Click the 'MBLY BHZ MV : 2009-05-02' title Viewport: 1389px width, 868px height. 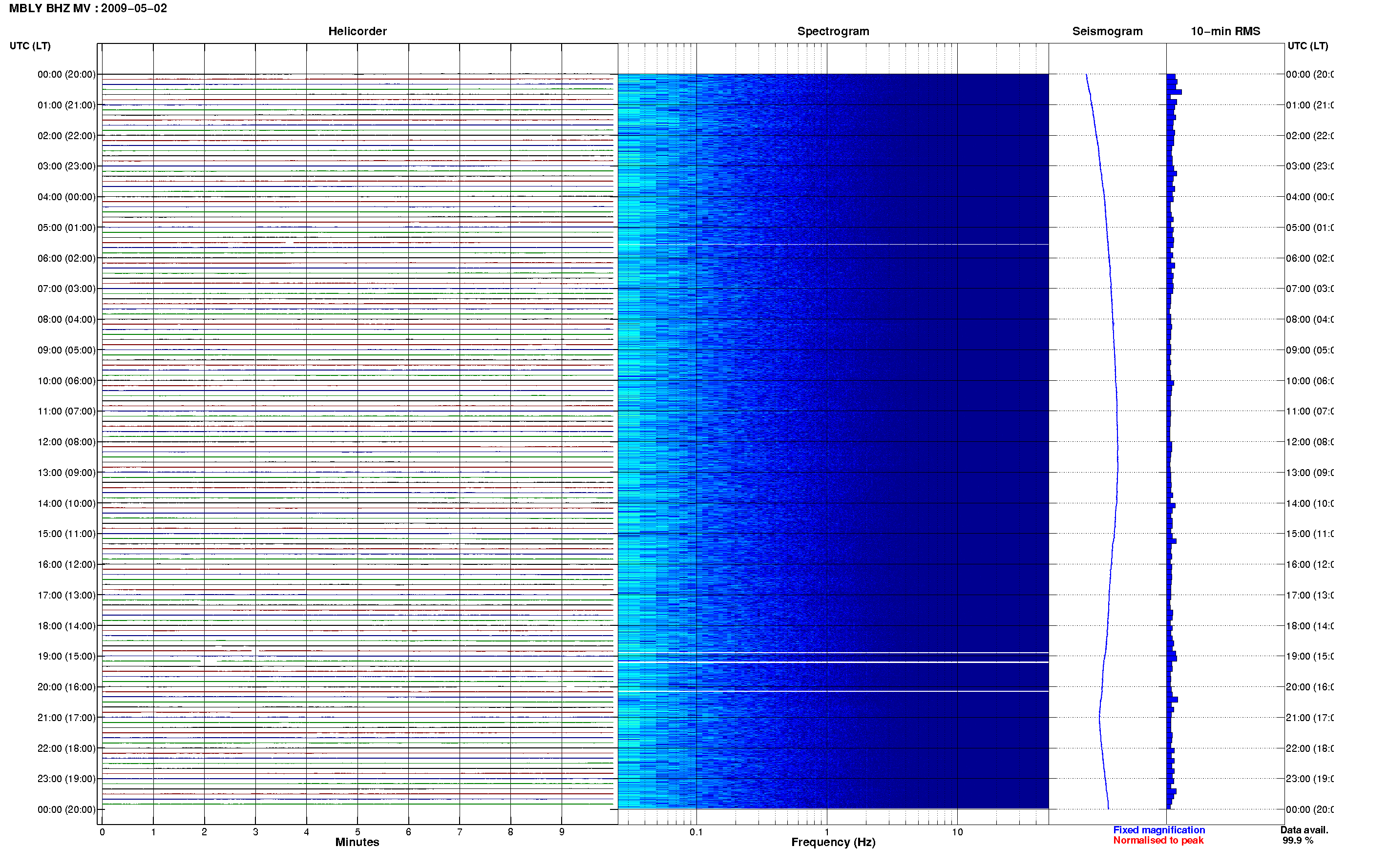(88, 9)
